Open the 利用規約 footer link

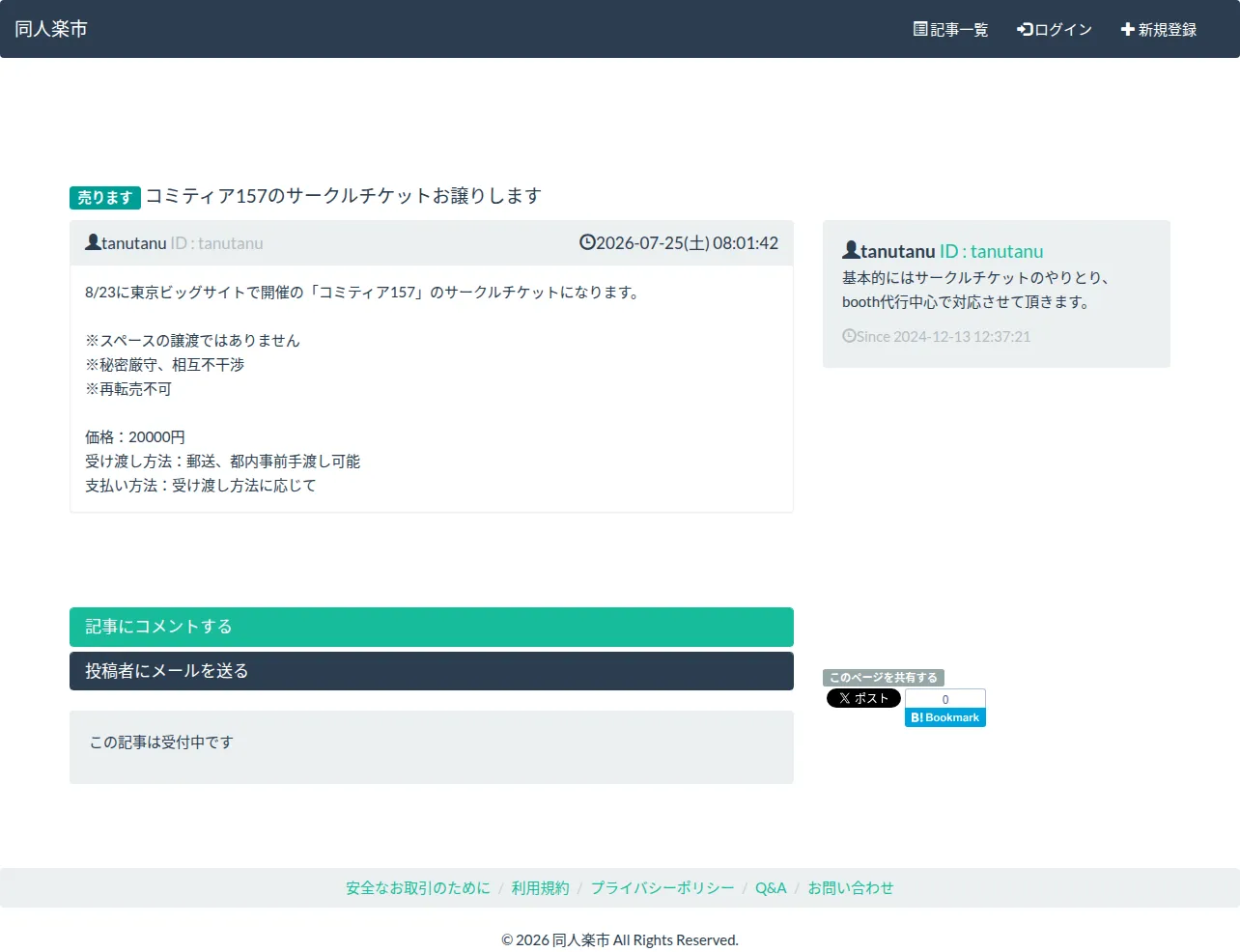point(541,888)
